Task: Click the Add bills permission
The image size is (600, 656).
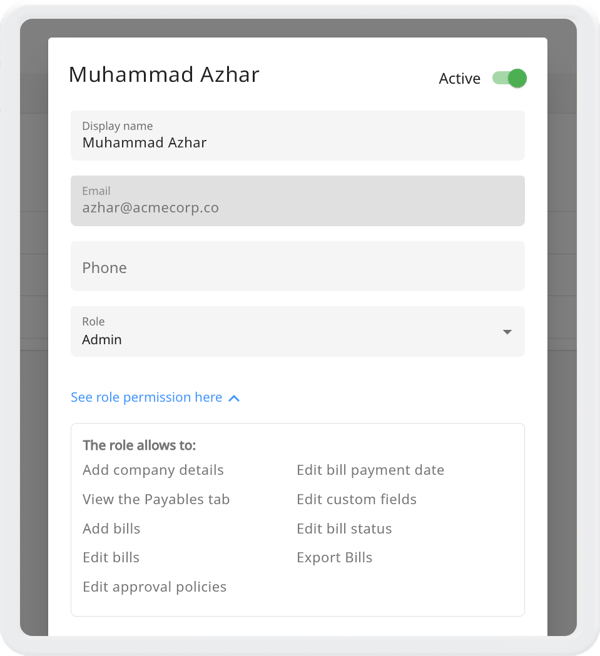Action: point(111,528)
